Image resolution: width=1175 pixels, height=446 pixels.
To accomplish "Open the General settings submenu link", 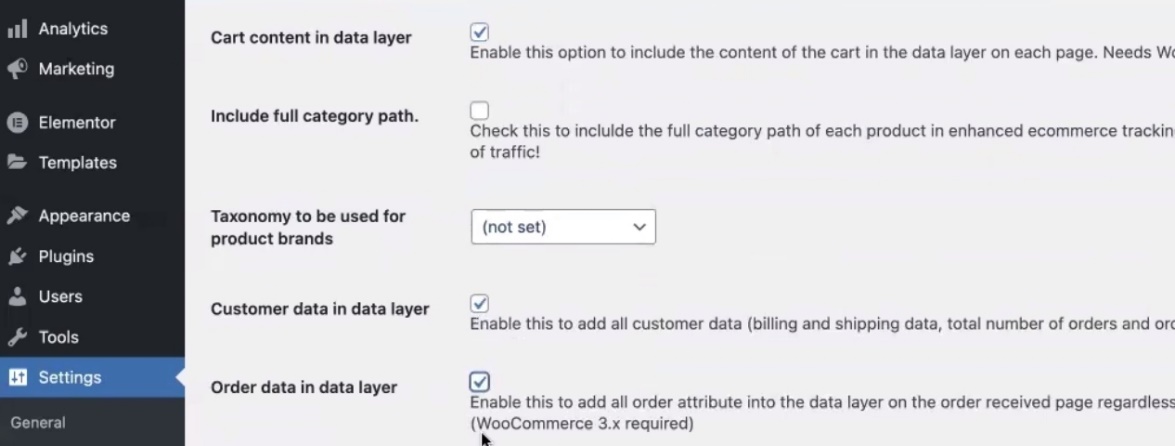I will (x=38, y=423).
